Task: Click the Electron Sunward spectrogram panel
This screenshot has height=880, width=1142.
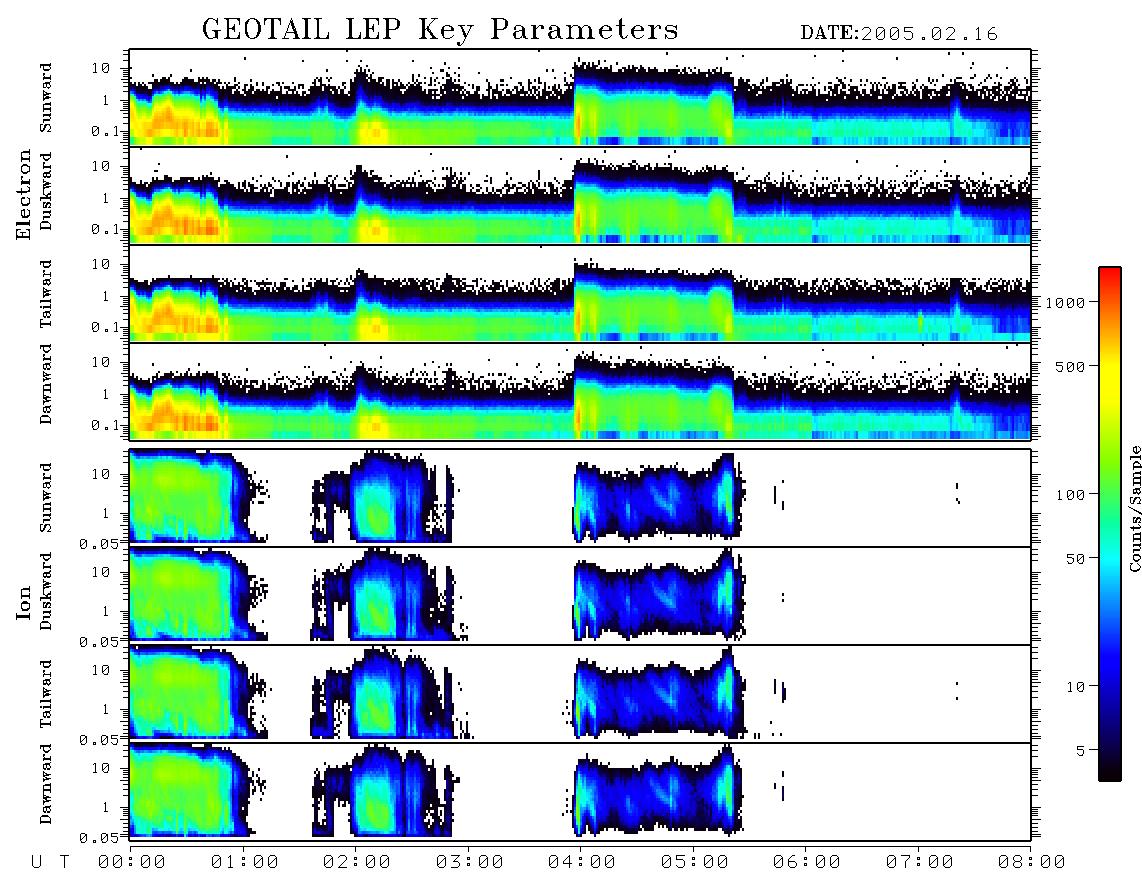Action: 580,98
